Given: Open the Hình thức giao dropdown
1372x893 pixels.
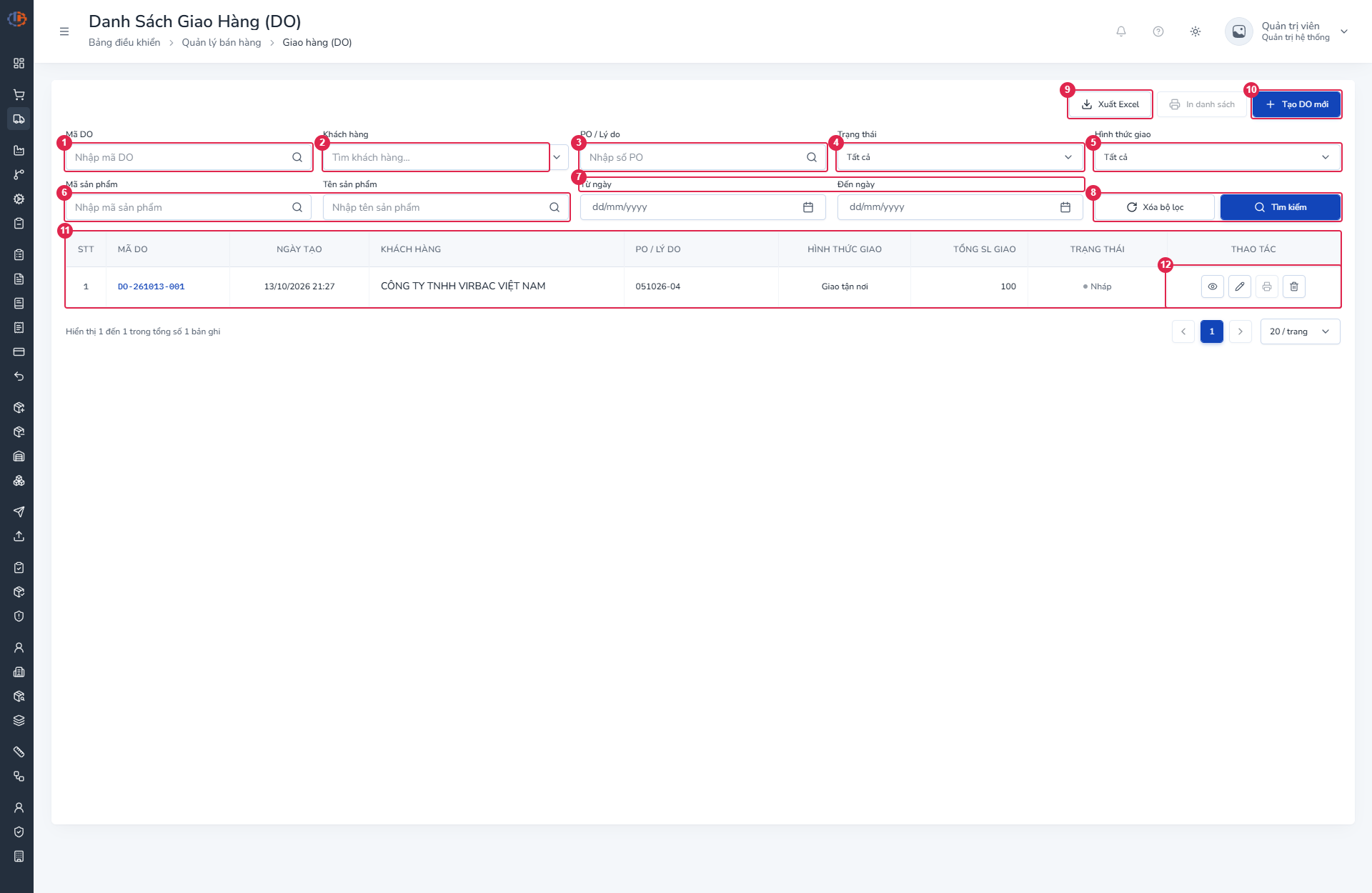Looking at the screenshot, I should coord(1217,157).
